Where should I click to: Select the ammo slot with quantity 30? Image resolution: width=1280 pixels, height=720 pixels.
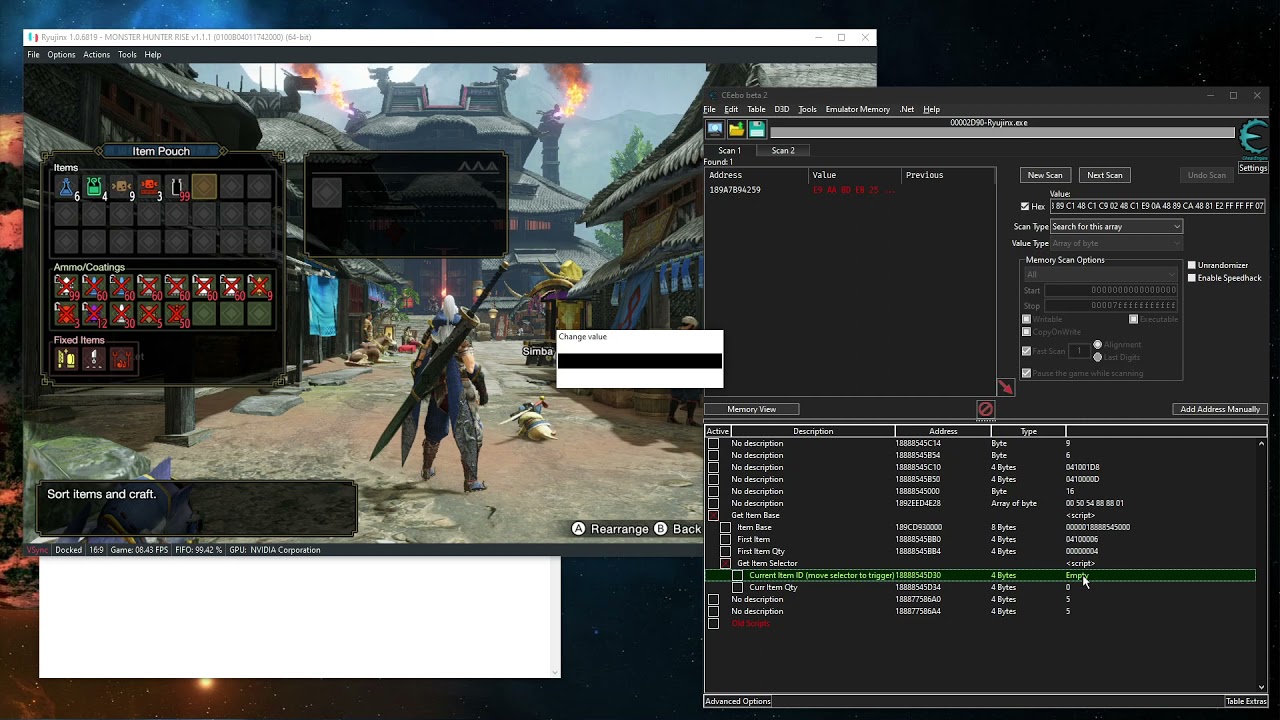[x=122, y=315]
